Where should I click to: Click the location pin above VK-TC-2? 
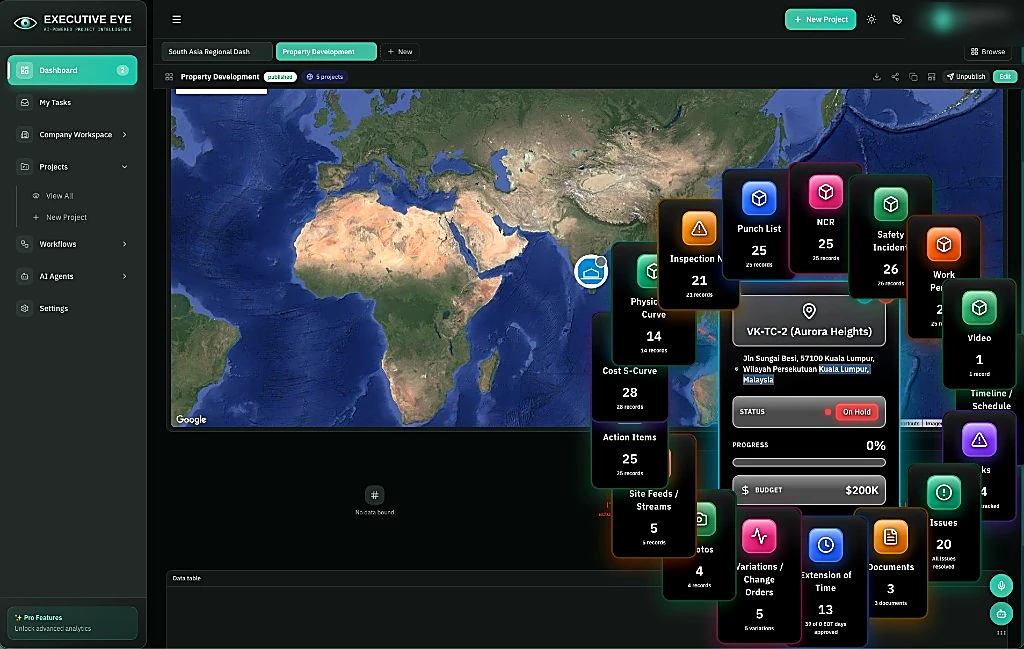click(x=808, y=311)
